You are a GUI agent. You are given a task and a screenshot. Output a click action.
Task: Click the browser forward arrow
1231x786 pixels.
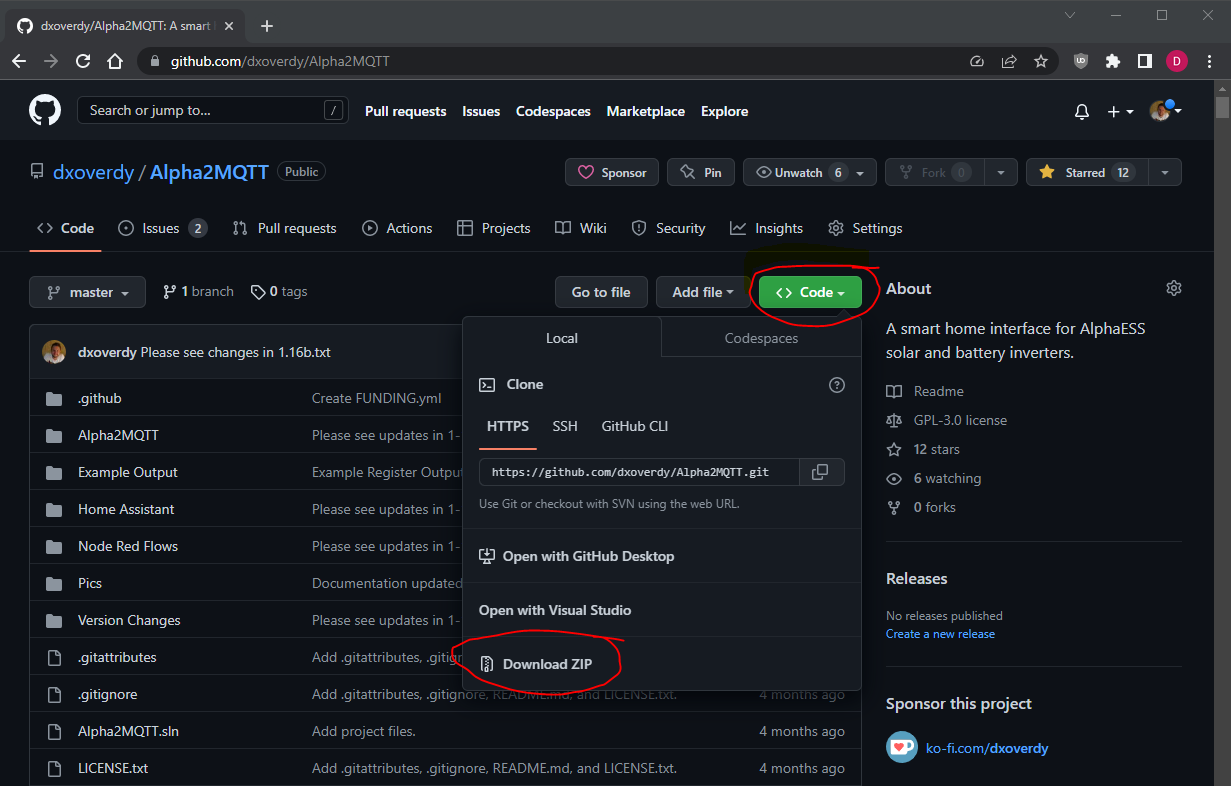tap(51, 61)
